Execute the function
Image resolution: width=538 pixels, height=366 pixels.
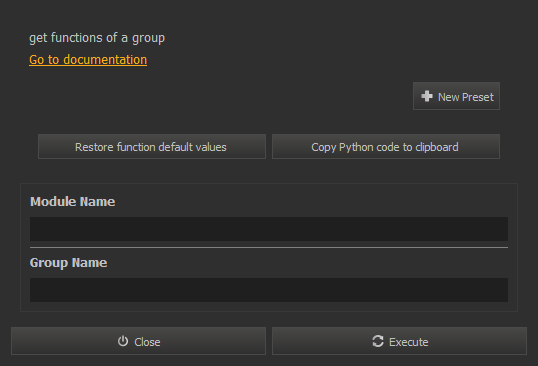pyautogui.click(x=399, y=341)
